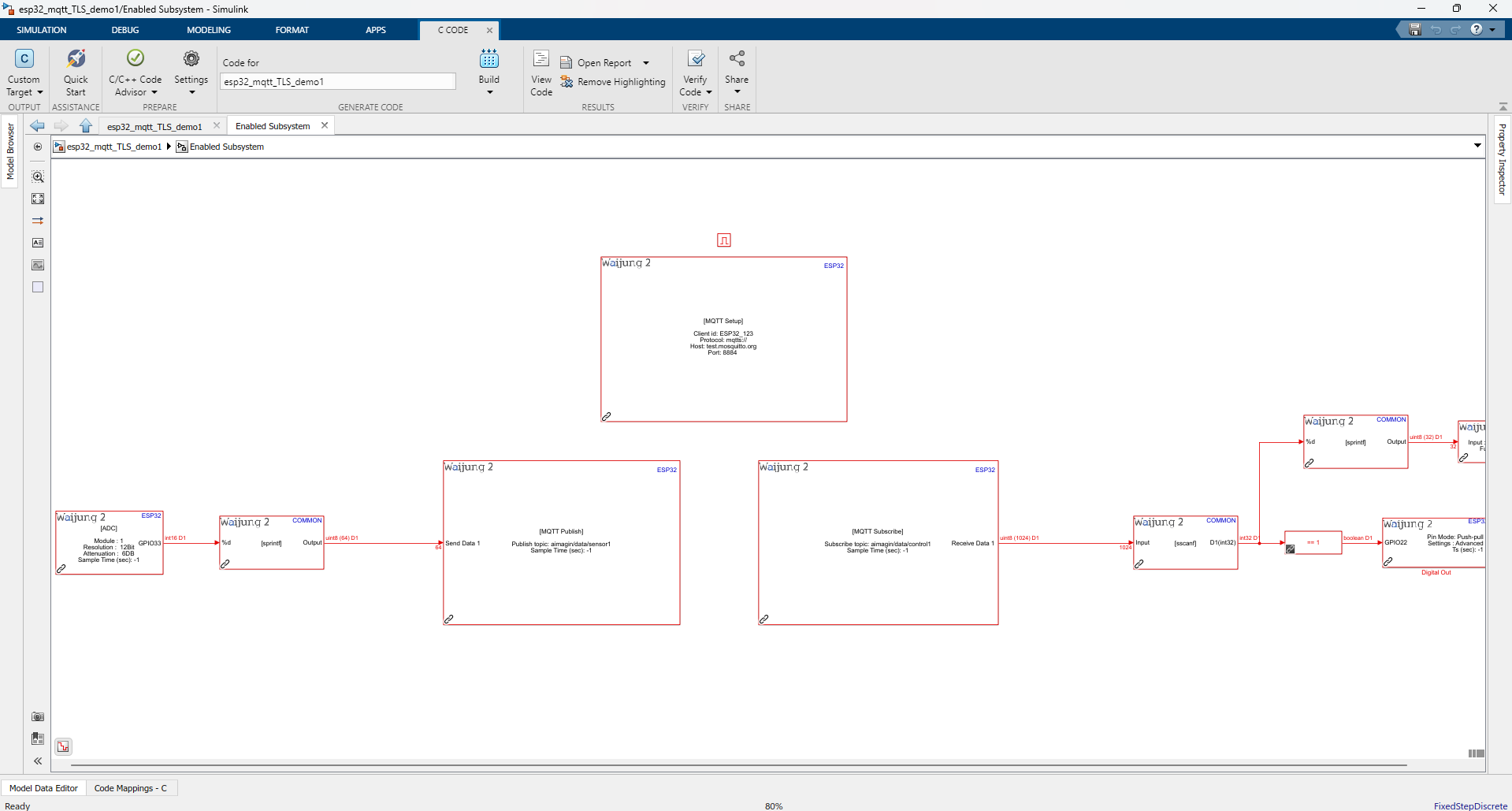Click the View Code icon
This screenshot has width=1512, height=811.
[541, 58]
